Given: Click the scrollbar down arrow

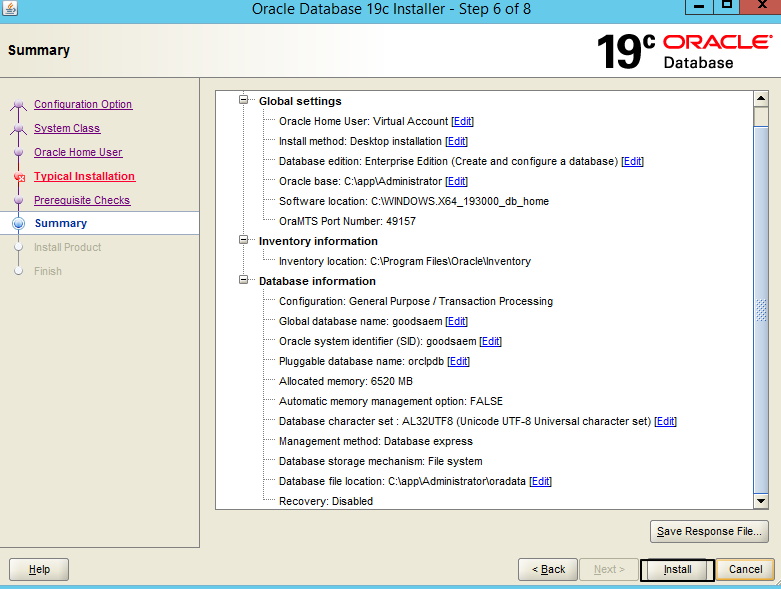Looking at the screenshot, I should click(x=761, y=501).
